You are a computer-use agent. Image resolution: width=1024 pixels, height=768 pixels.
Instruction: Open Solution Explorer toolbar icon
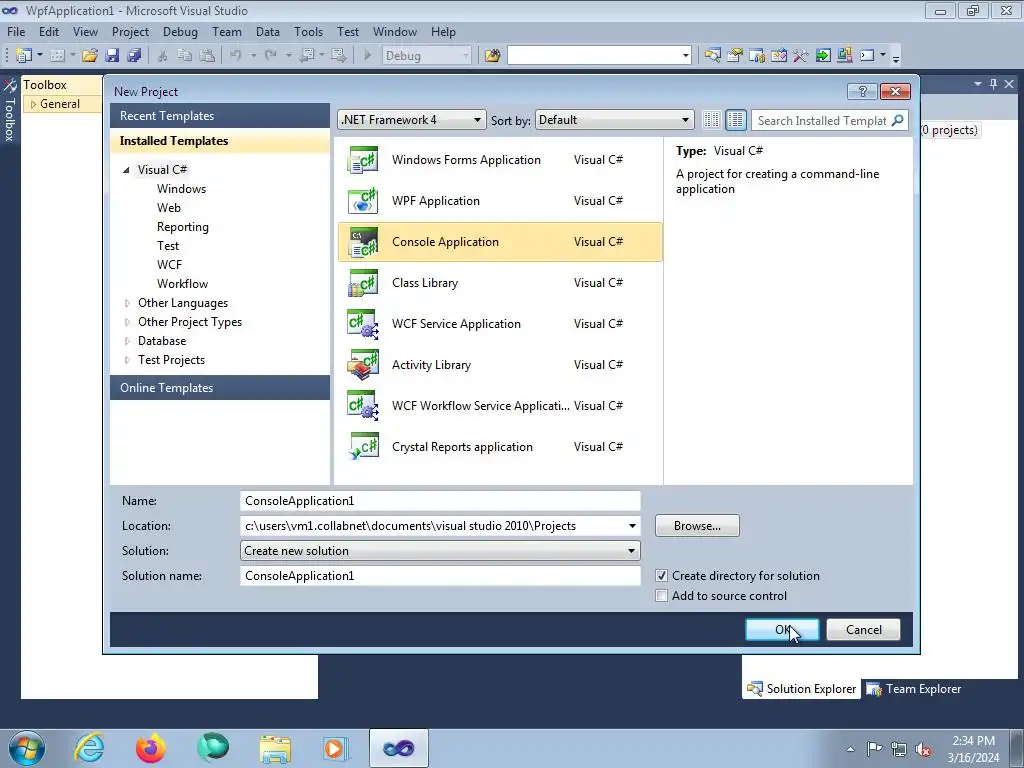click(712, 56)
